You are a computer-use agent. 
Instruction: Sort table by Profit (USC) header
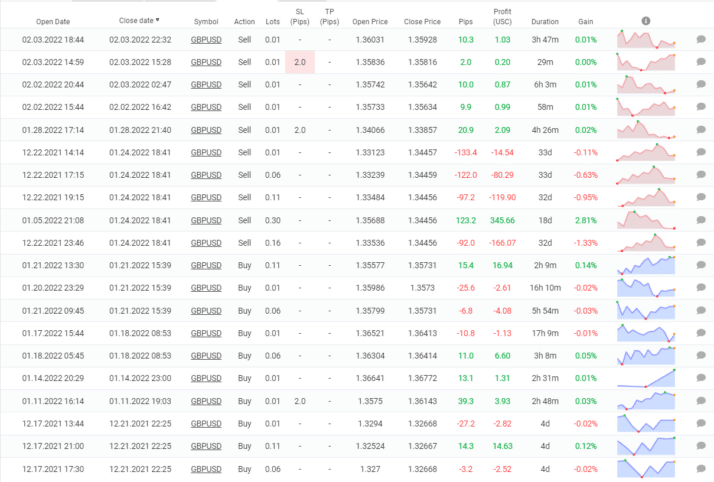(x=502, y=16)
